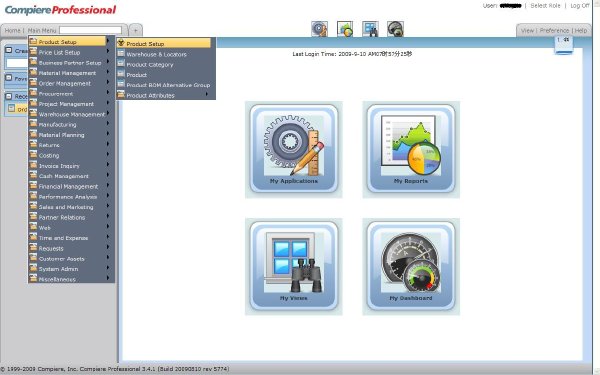Screen dimensions: 600x375
Task: Click the applications gear toolbar icon
Action: pos(320,29)
